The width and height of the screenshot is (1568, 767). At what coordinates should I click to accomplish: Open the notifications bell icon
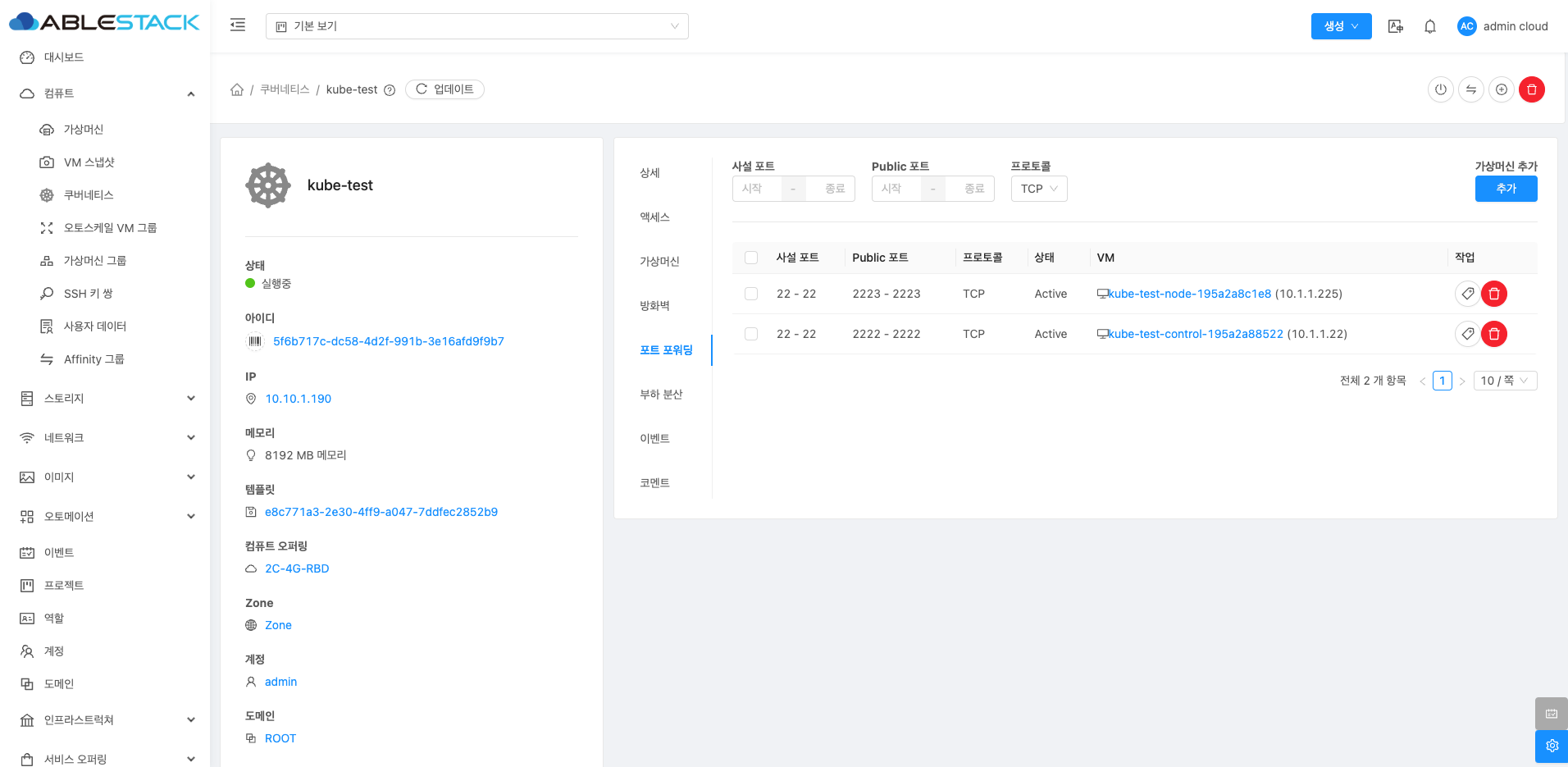(1429, 26)
